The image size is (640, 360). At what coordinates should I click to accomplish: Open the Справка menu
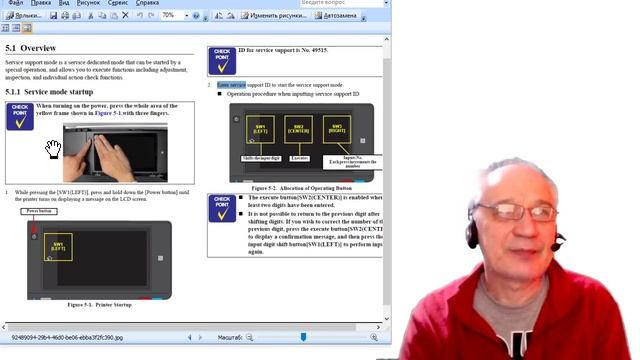coord(147,2)
